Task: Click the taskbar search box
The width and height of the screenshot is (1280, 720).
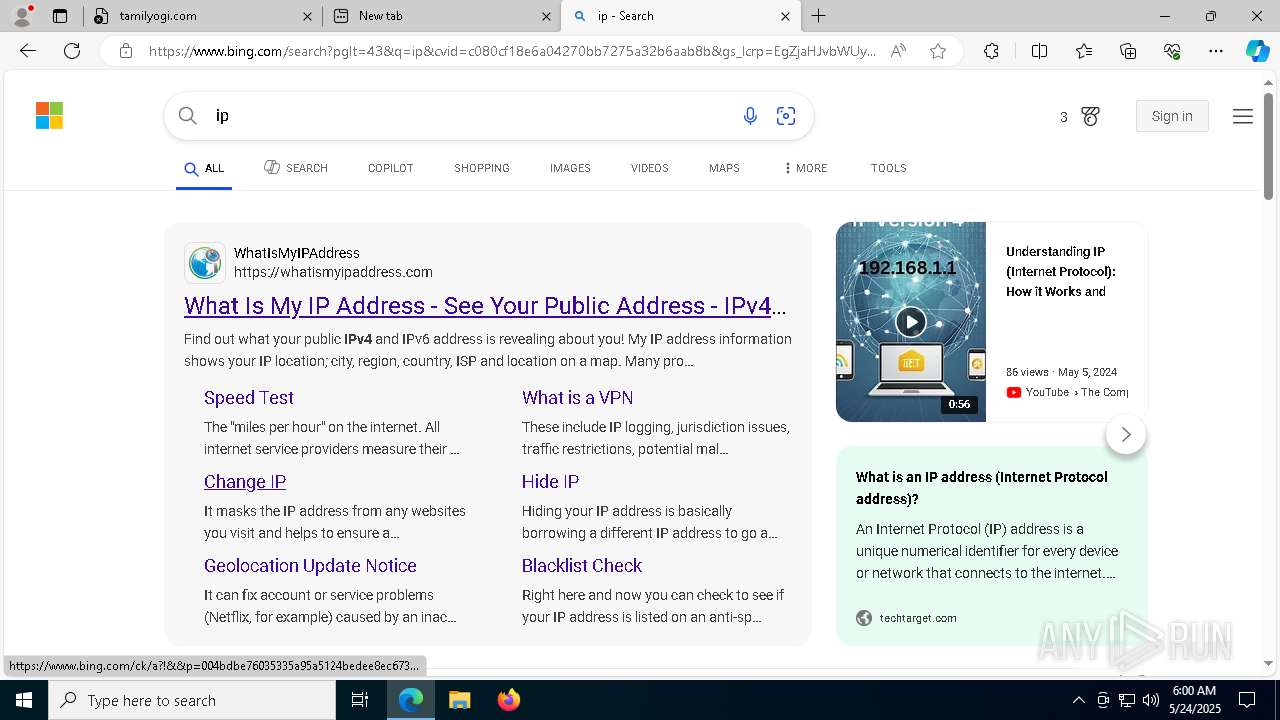Action: click(192, 700)
